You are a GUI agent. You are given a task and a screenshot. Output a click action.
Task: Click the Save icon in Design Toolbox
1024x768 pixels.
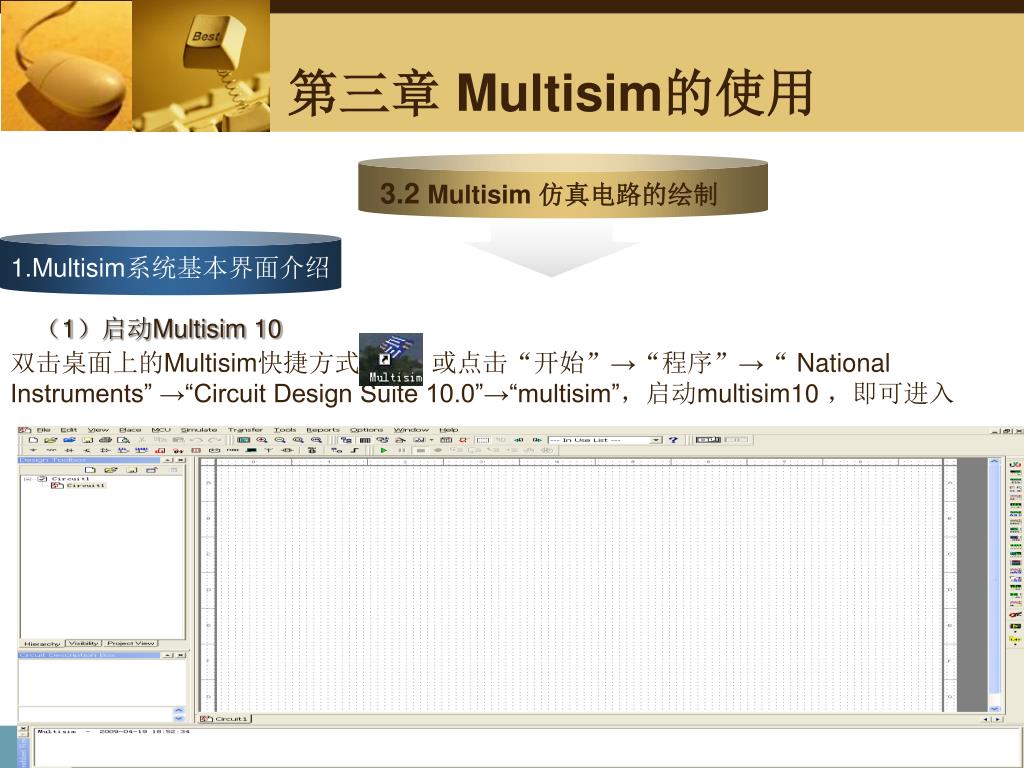click(132, 470)
